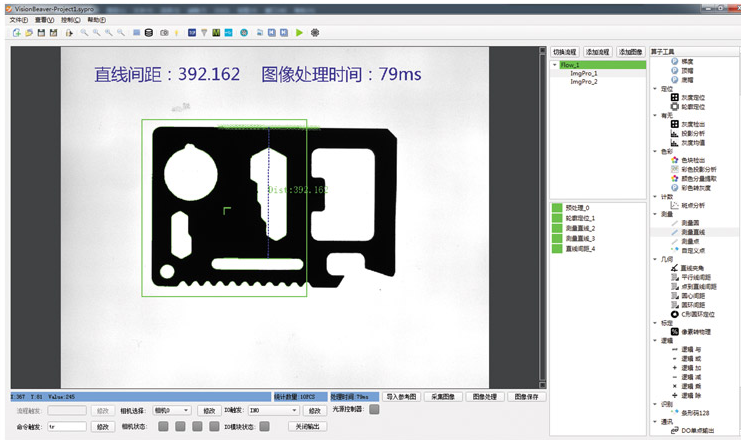Viewport: 741px width, 440px height.
Task: Toggle the 光源控制器 checkbox
Action: pos(374,409)
